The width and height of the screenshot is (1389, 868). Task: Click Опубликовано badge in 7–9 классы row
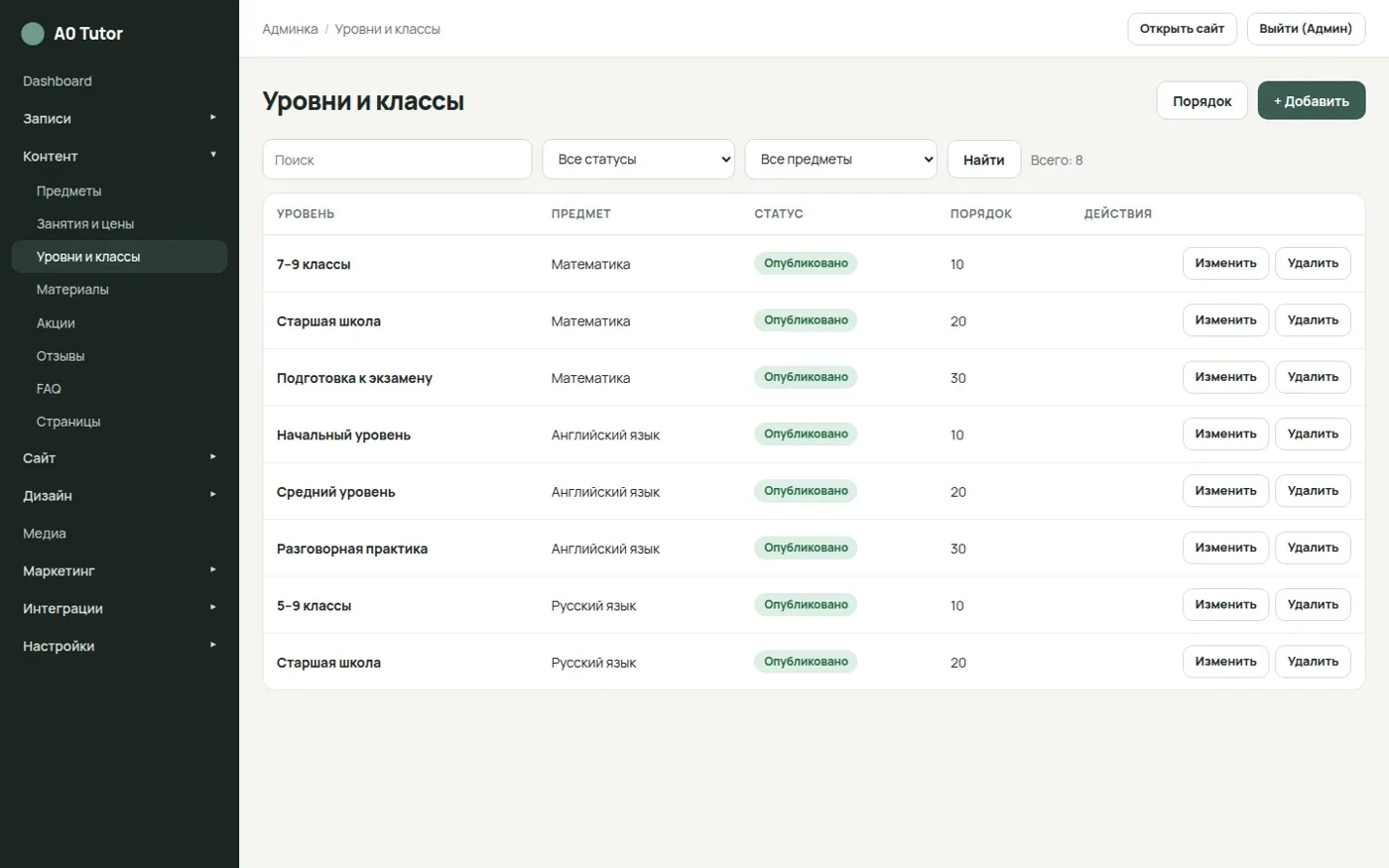click(806, 264)
